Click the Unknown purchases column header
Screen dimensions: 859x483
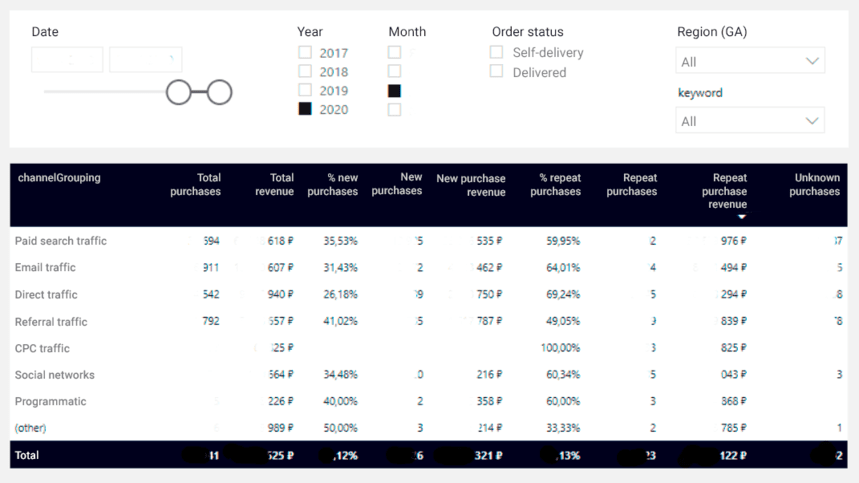pos(814,185)
